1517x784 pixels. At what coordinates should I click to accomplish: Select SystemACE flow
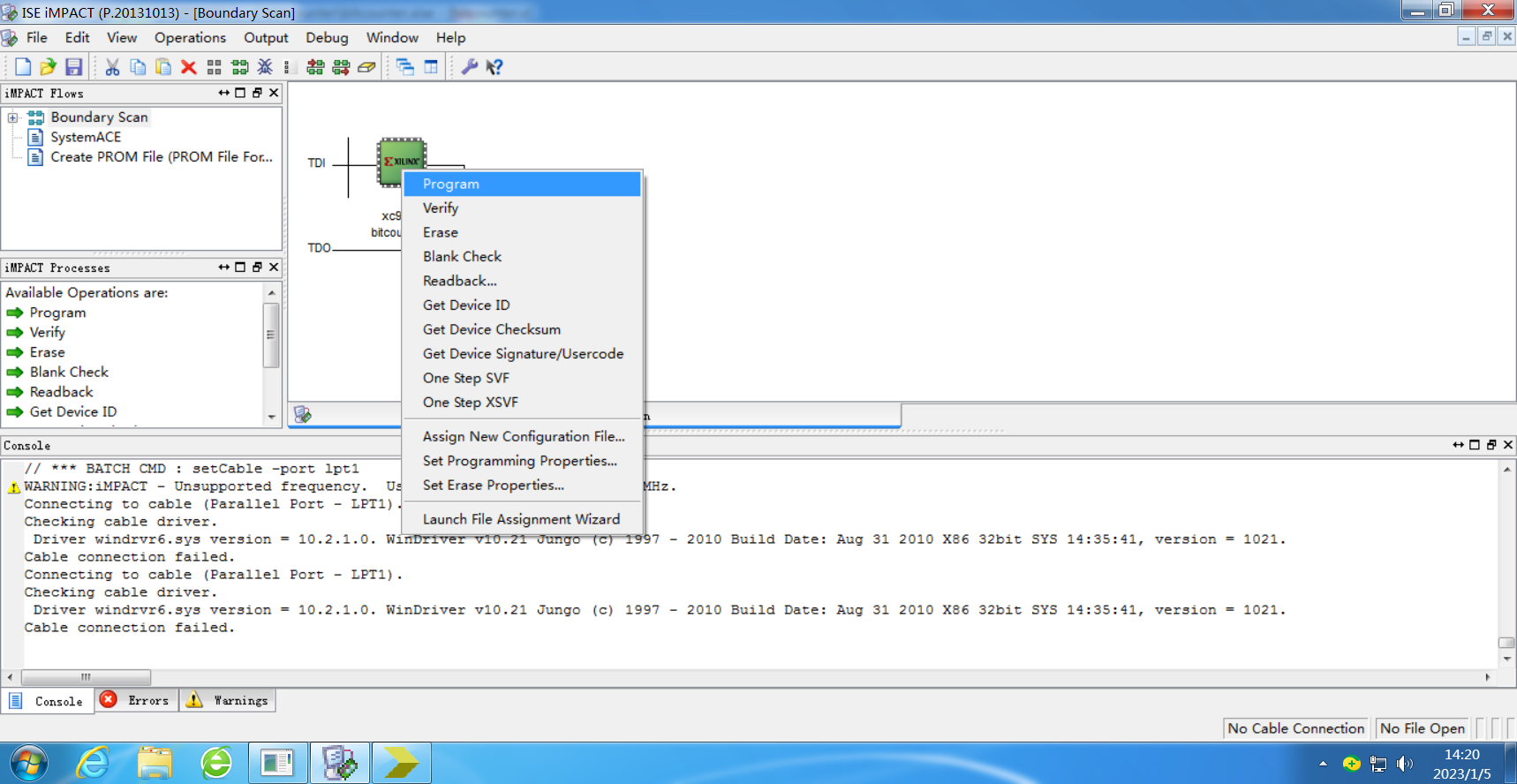coord(86,137)
